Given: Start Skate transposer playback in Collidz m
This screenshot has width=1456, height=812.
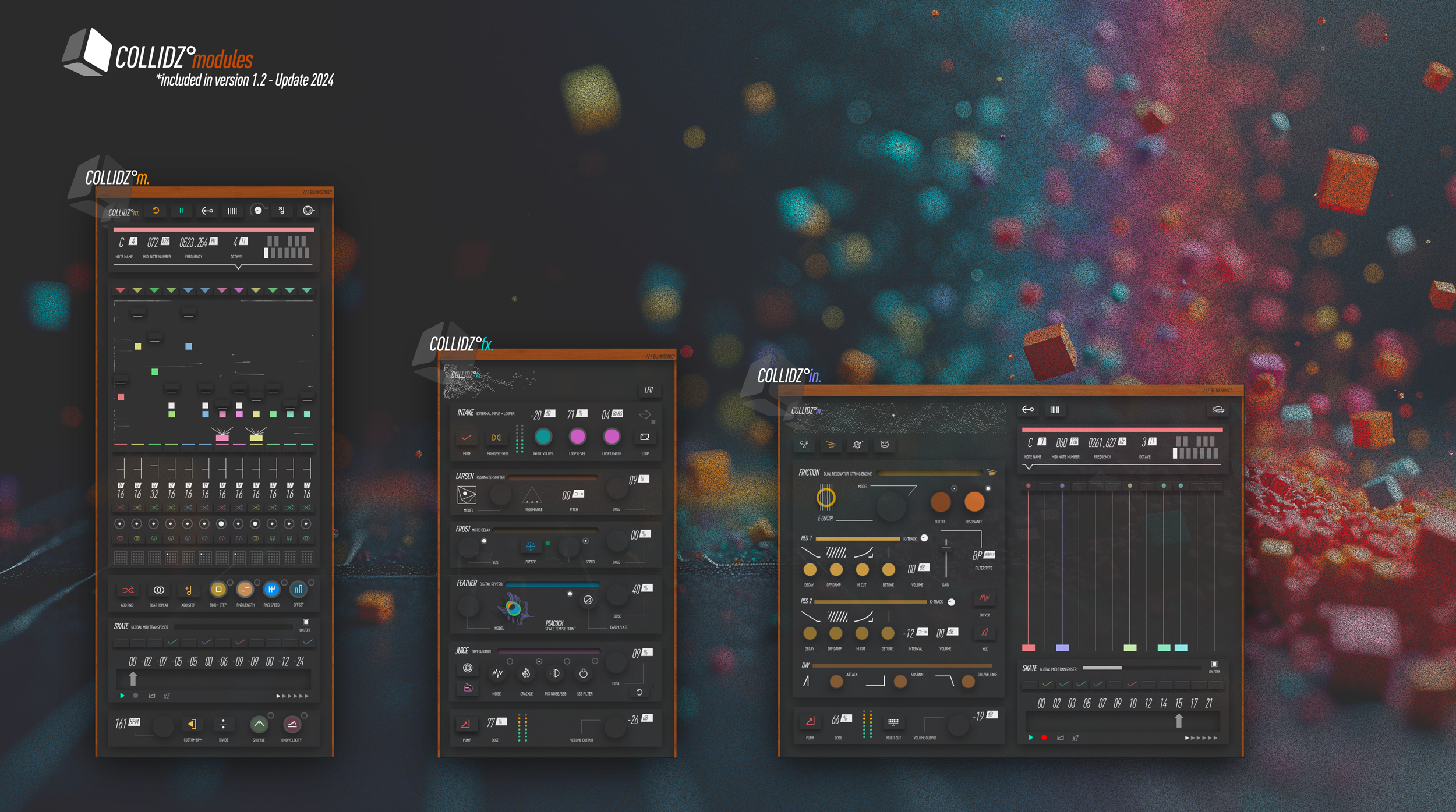Looking at the screenshot, I should coord(122,696).
